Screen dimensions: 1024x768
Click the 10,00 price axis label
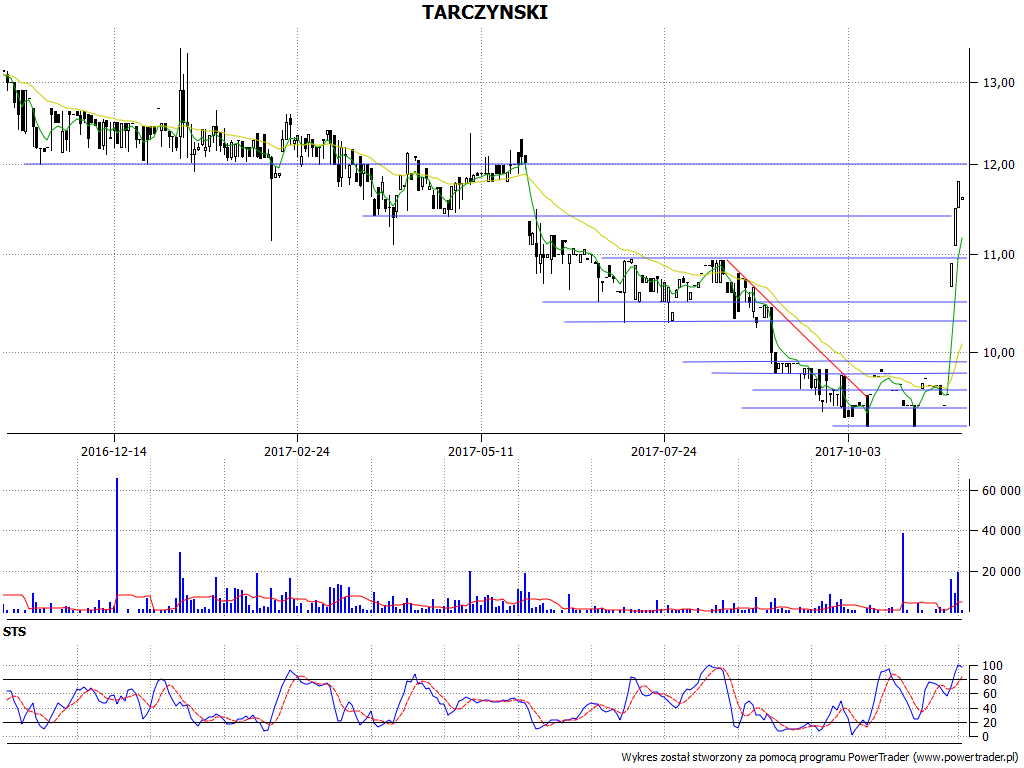click(999, 353)
